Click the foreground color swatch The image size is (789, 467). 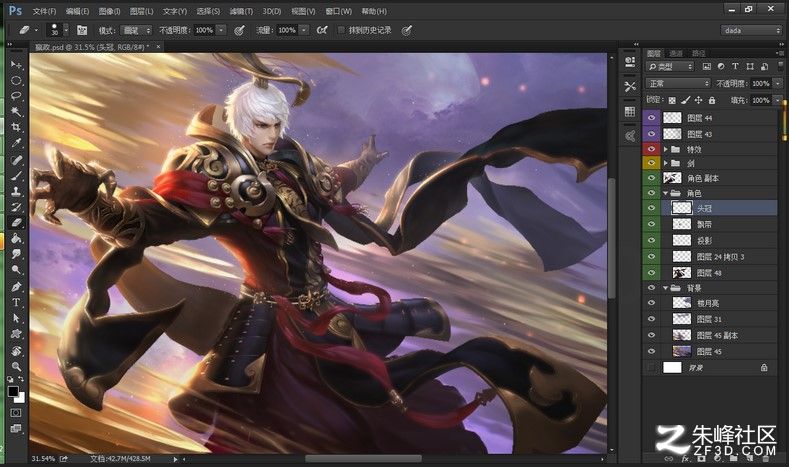(x=13, y=392)
